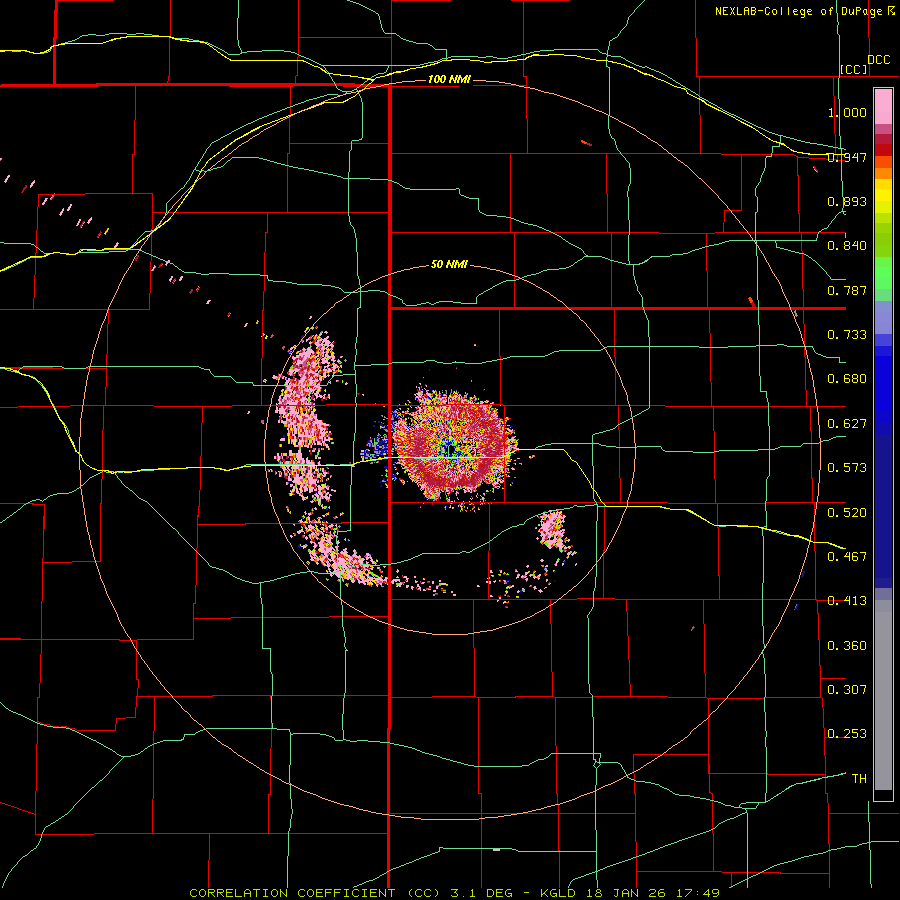
Task: Click the TH threshold label
Action: pyautogui.click(x=859, y=778)
